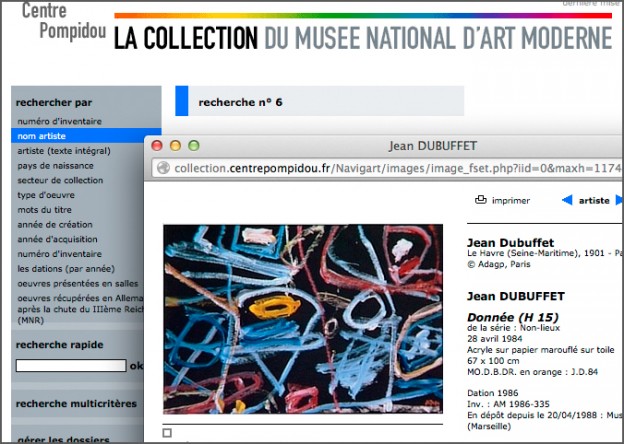Open the Donnée (H 15) painting image
This screenshot has width=624, height=444.
(x=303, y=319)
